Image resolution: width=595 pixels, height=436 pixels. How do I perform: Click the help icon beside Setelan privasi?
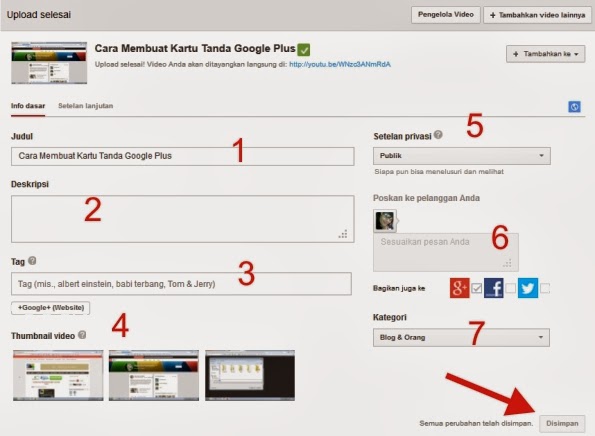[x=438, y=135]
